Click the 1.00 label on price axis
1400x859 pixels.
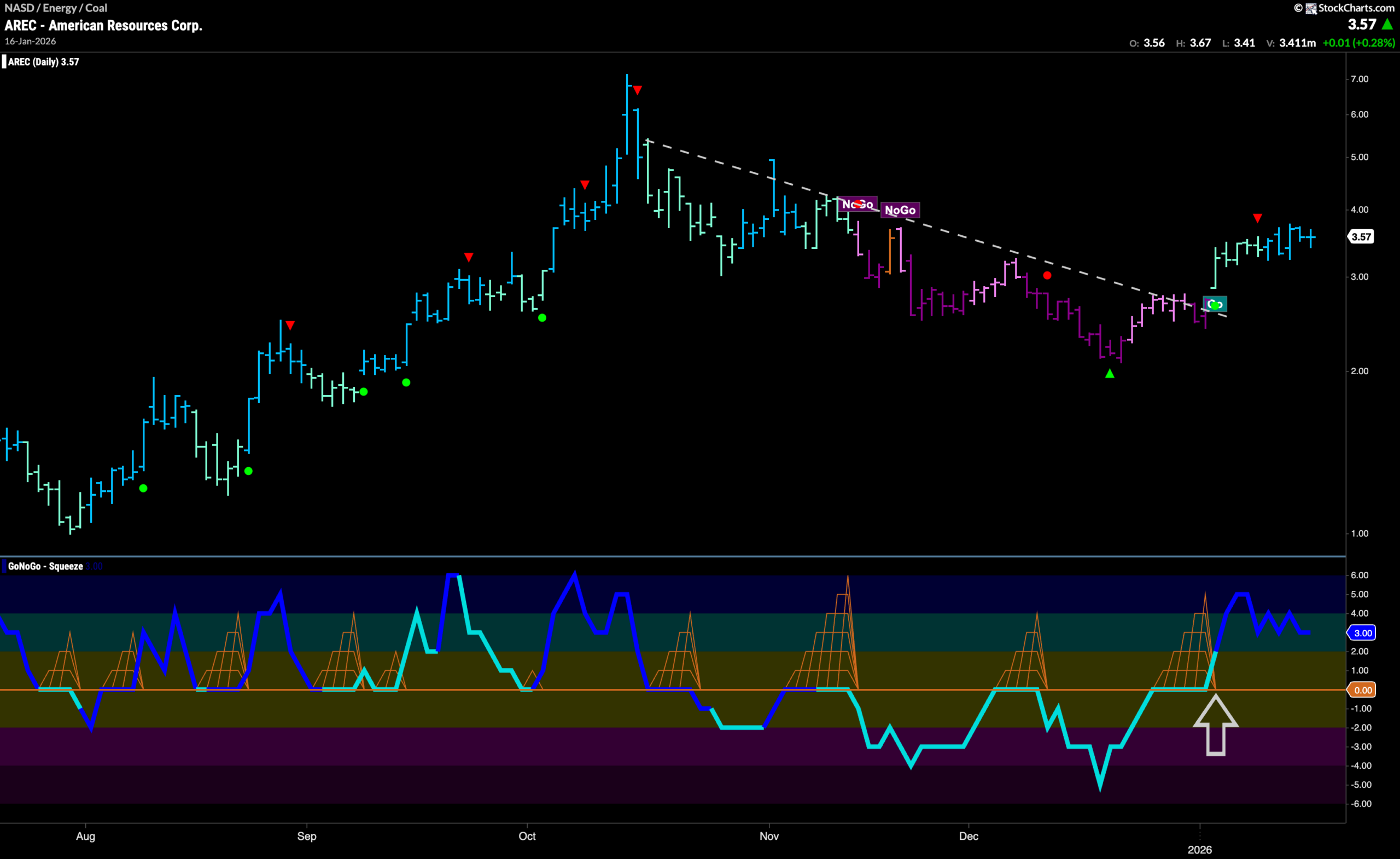tap(1360, 533)
